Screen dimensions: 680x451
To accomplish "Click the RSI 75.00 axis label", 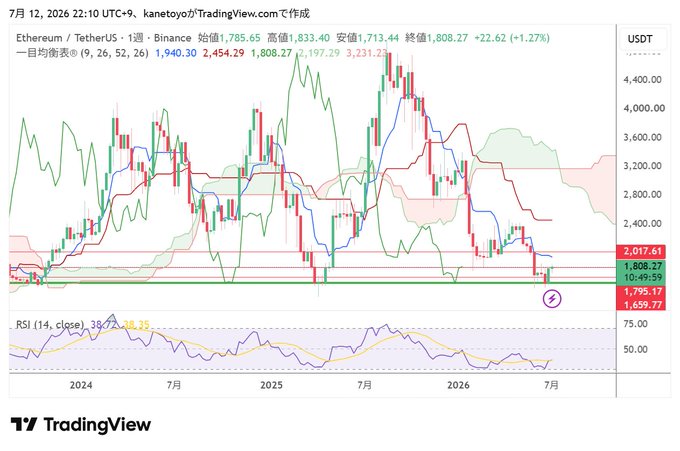I will (635, 324).
